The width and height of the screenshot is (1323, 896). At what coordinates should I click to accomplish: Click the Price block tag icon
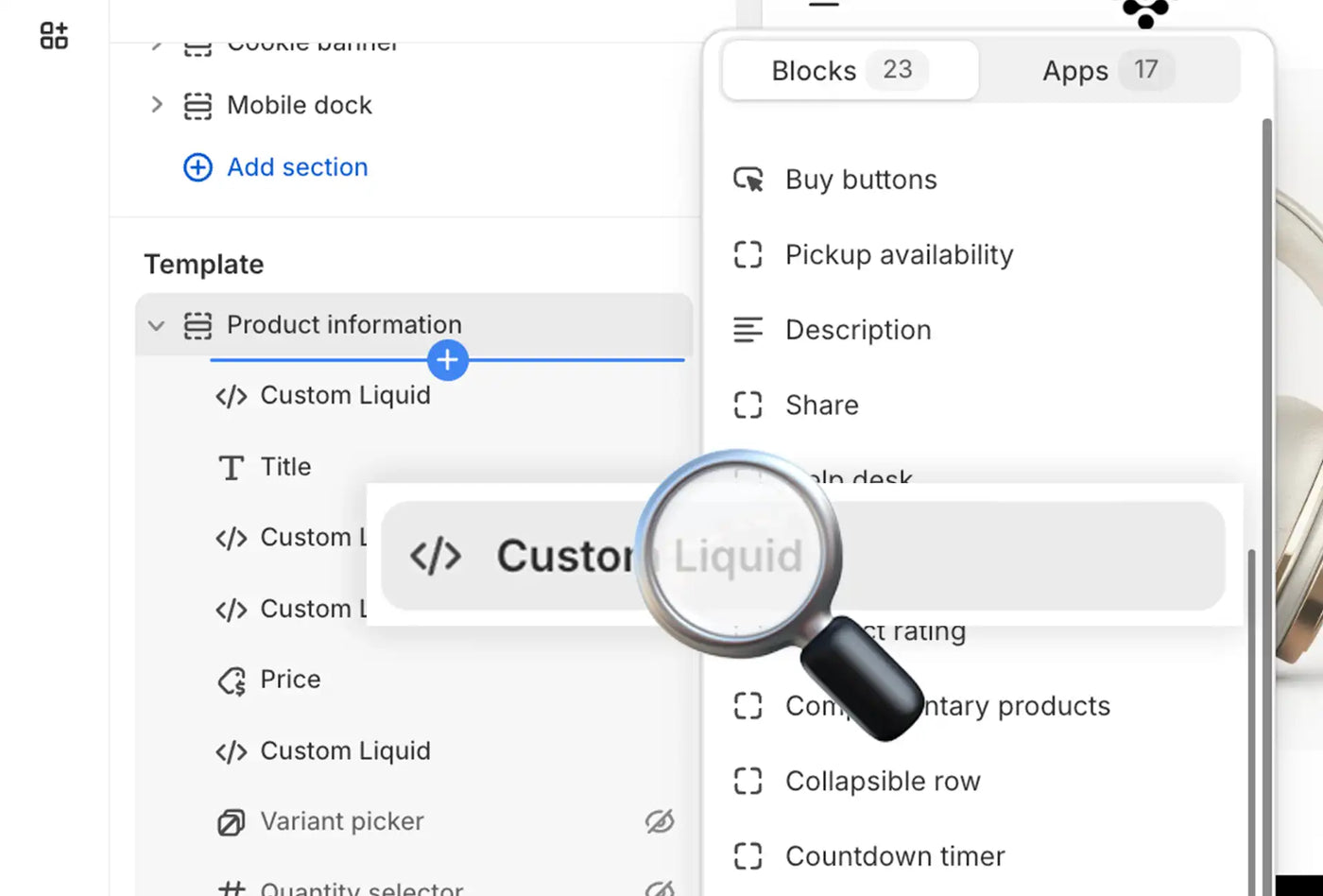tap(232, 681)
